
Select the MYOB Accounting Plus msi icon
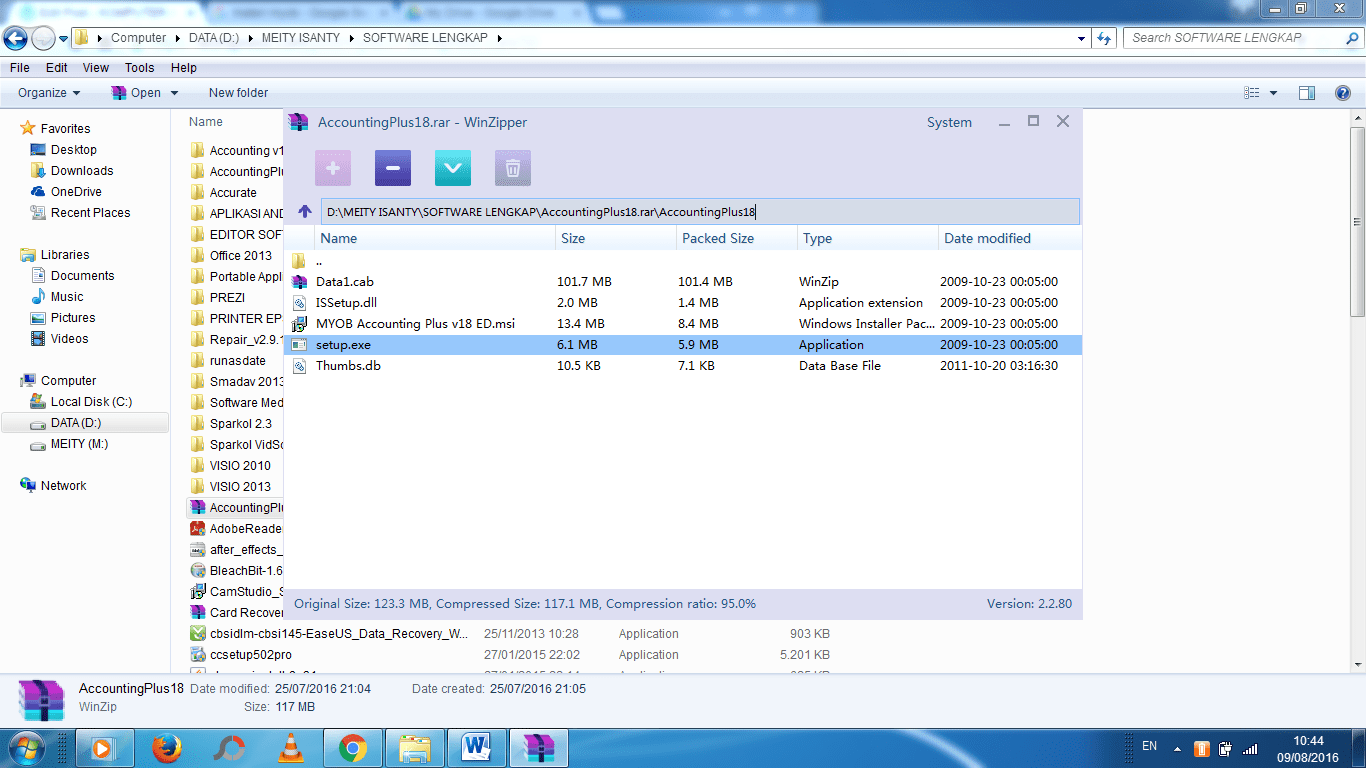(x=299, y=324)
